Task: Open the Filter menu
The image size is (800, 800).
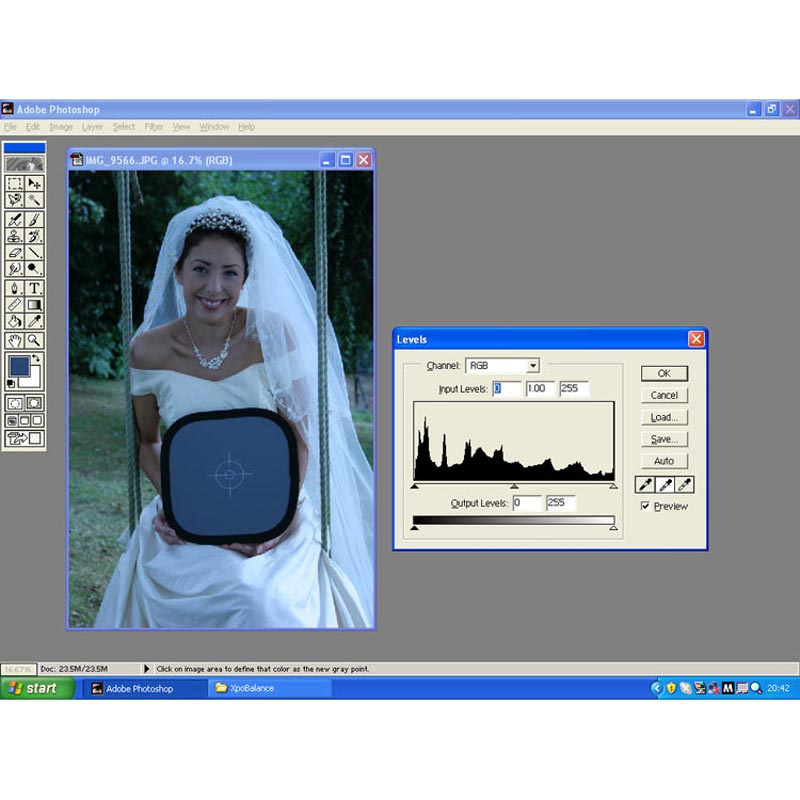Action: pyautogui.click(x=153, y=127)
